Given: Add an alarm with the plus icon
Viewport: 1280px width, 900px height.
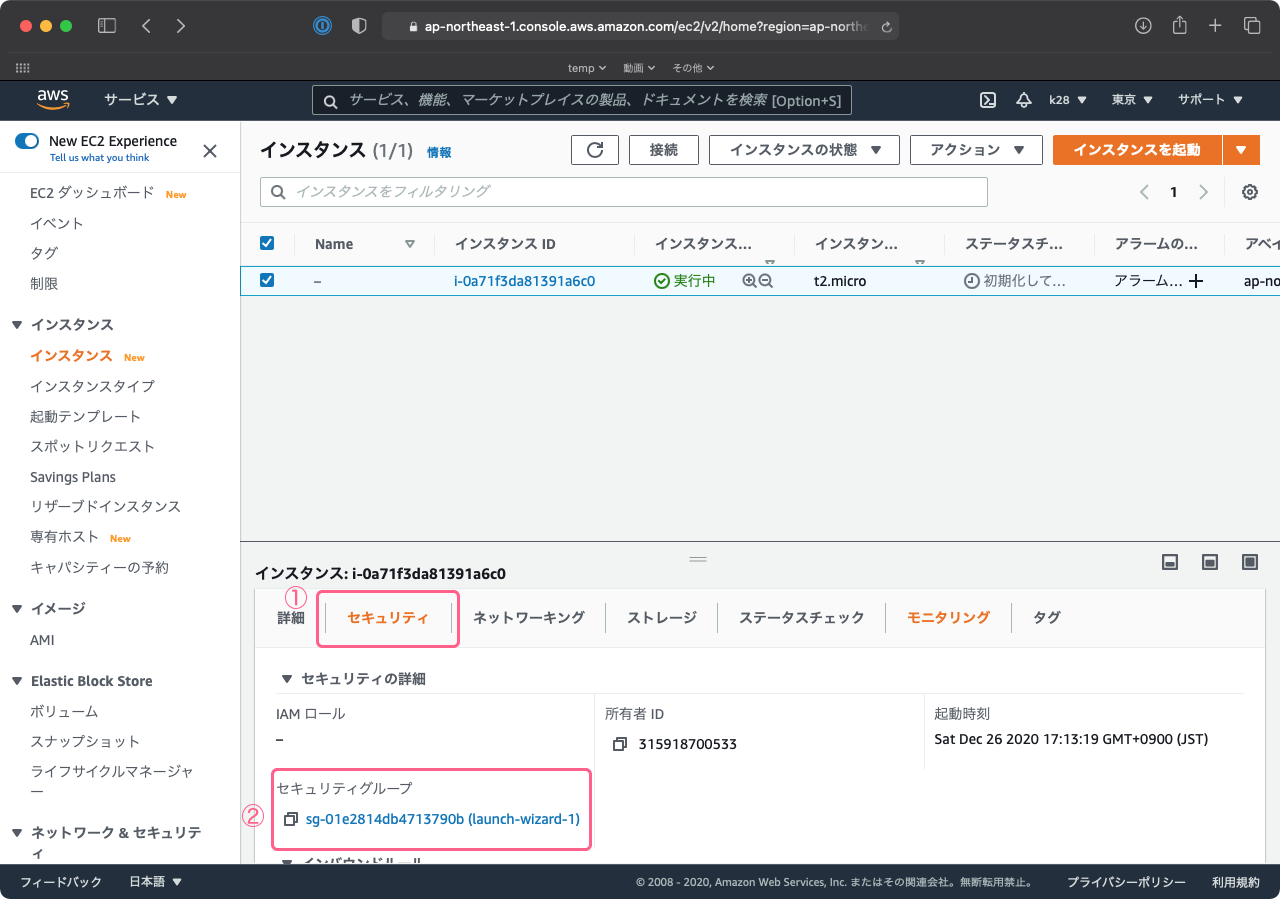Looking at the screenshot, I should (1195, 282).
